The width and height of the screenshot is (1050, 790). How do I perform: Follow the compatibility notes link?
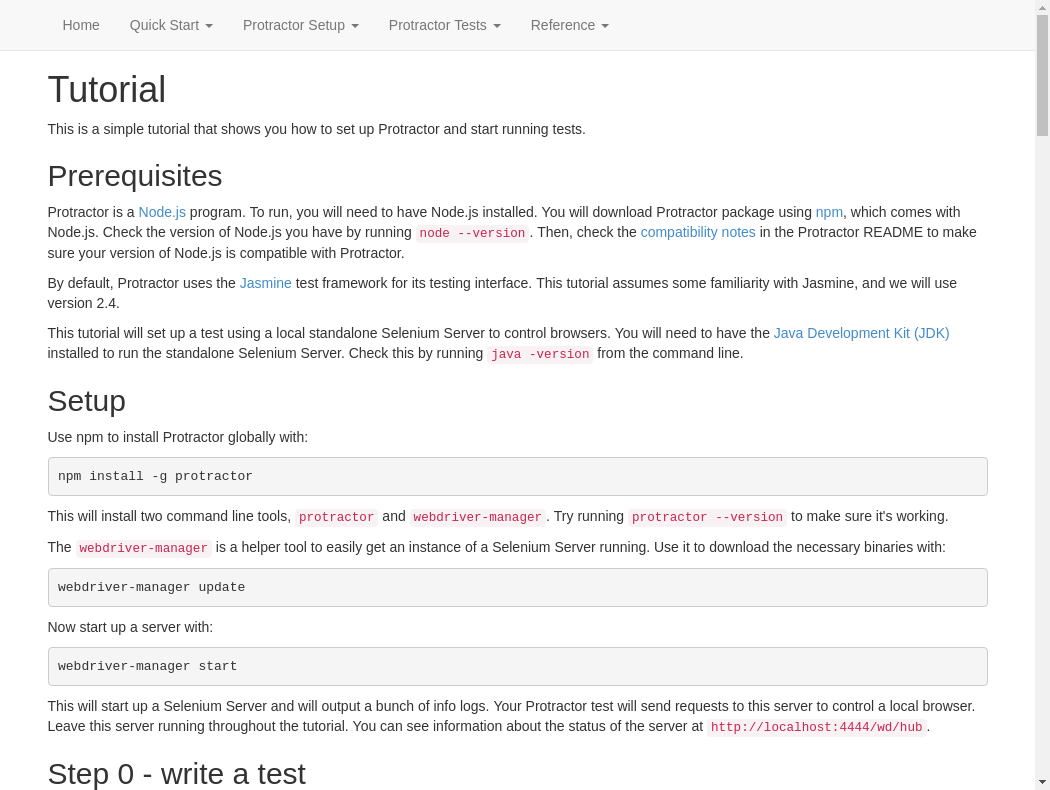click(697, 232)
